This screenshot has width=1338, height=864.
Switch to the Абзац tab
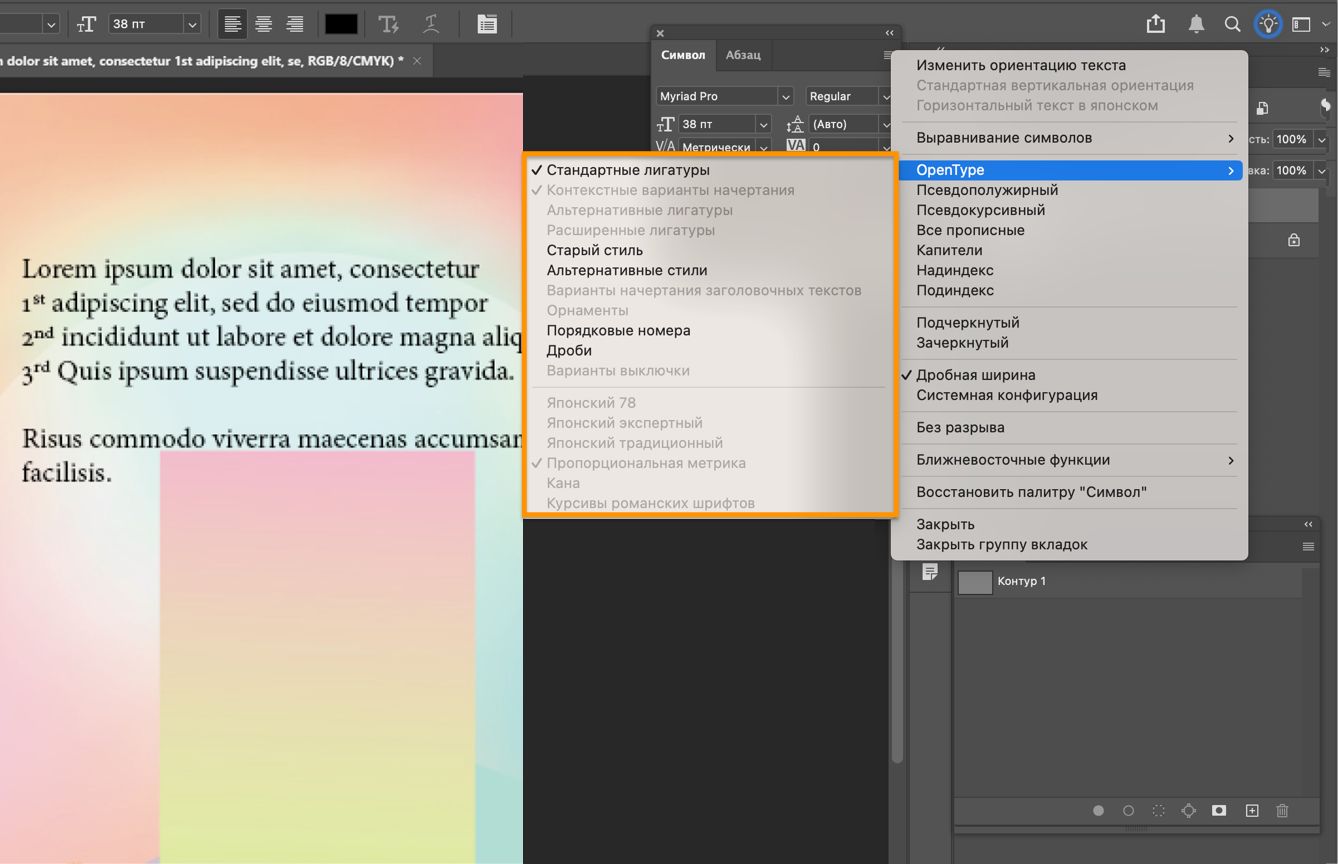click(743, 55)
